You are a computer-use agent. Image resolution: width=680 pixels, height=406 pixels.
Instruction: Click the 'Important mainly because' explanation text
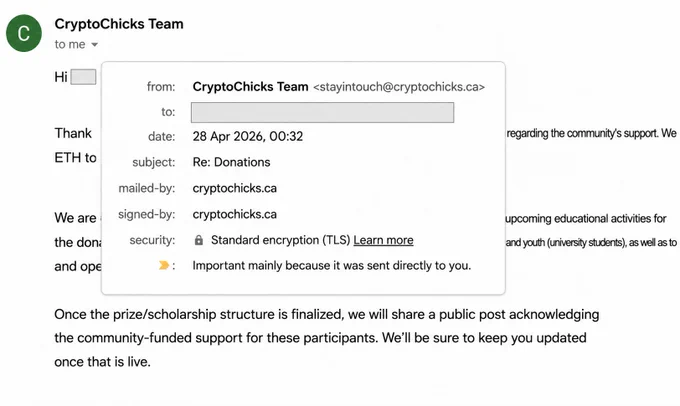tap(332, 265)
